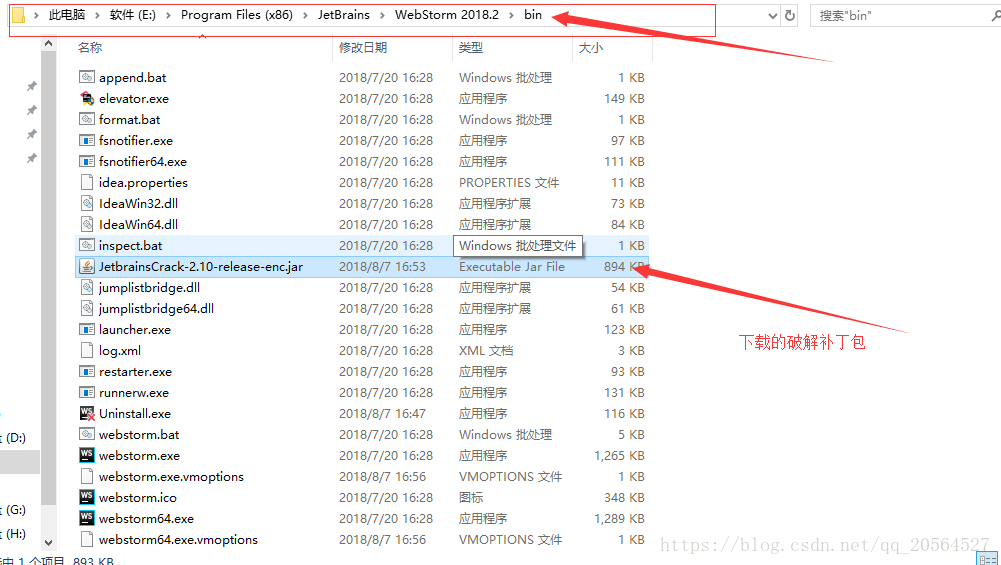This screenshot has height=565, width=1001.
Task: Click the IdeaWin32.dll file icon
Action: click(87, 204)
